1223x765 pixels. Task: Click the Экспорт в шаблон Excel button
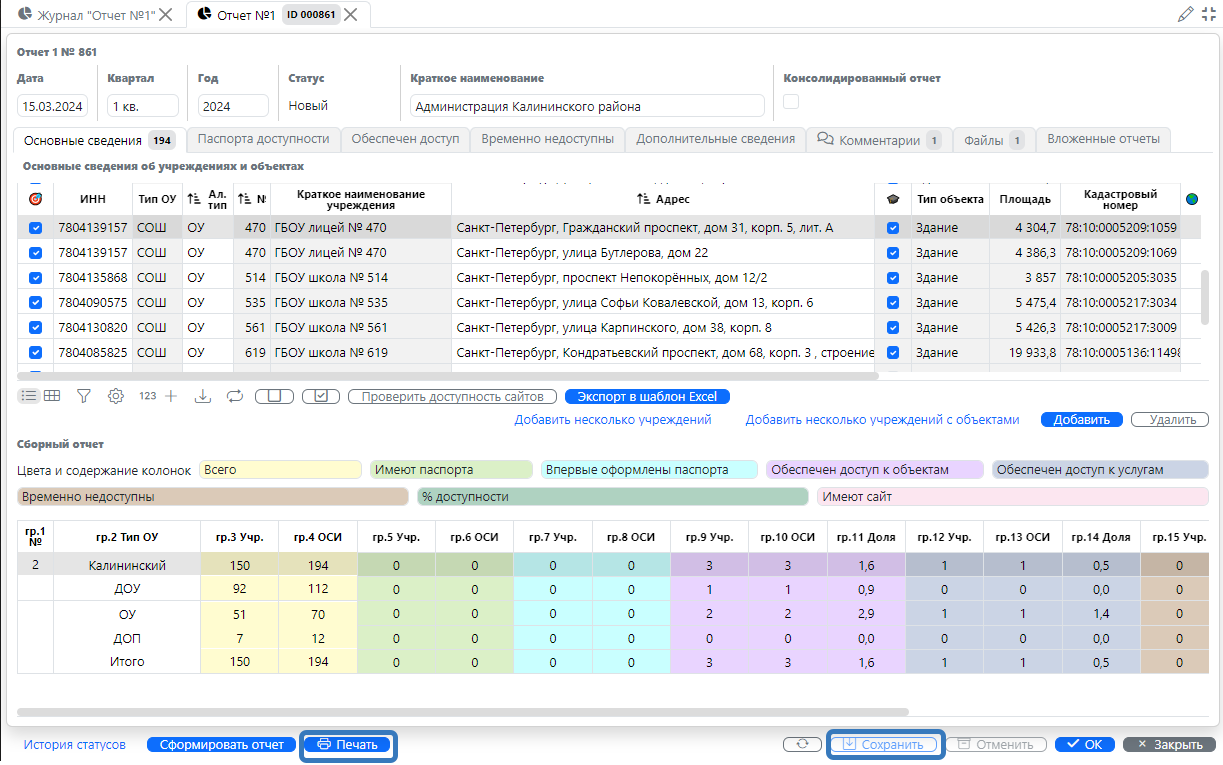coord(647,396)
